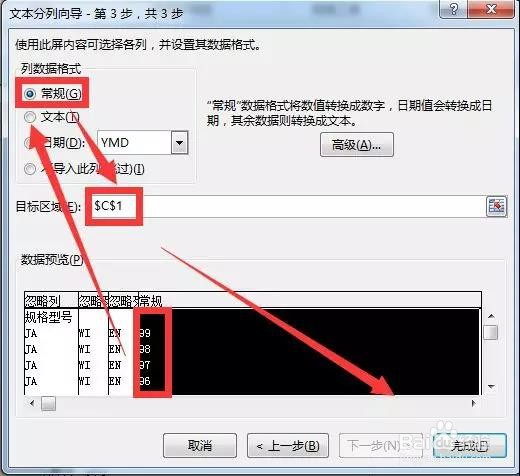Click the value 98 in the preview

[x=145, y=349]
